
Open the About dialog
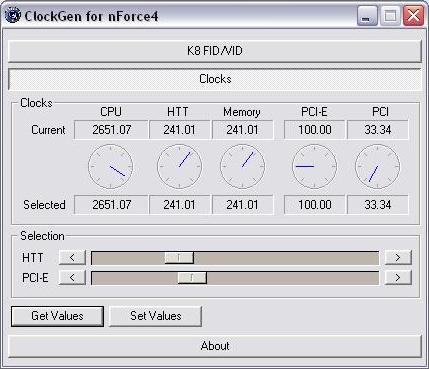[x=215, y=346]
